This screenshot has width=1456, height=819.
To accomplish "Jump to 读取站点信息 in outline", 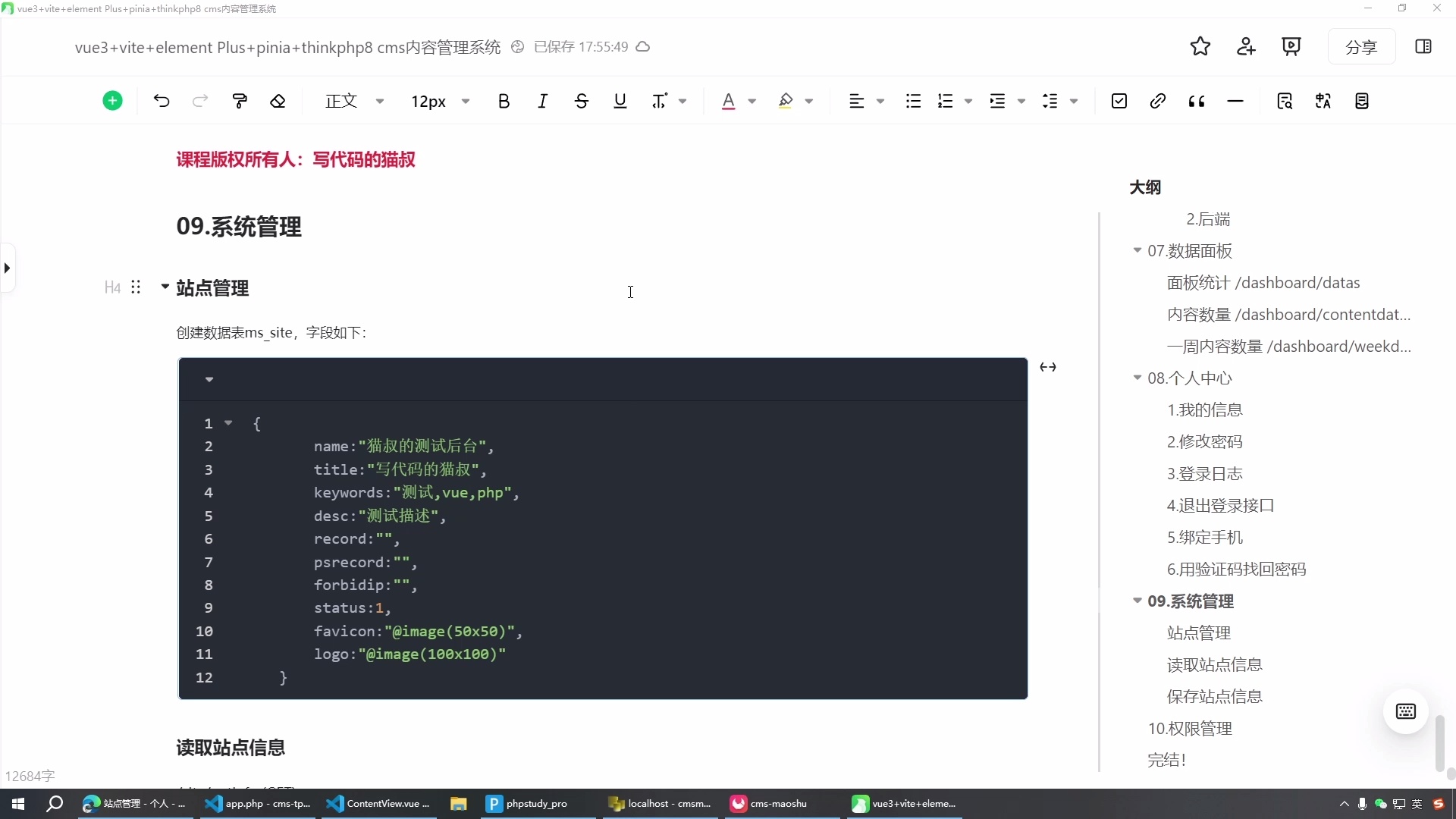I will 1215,665.
